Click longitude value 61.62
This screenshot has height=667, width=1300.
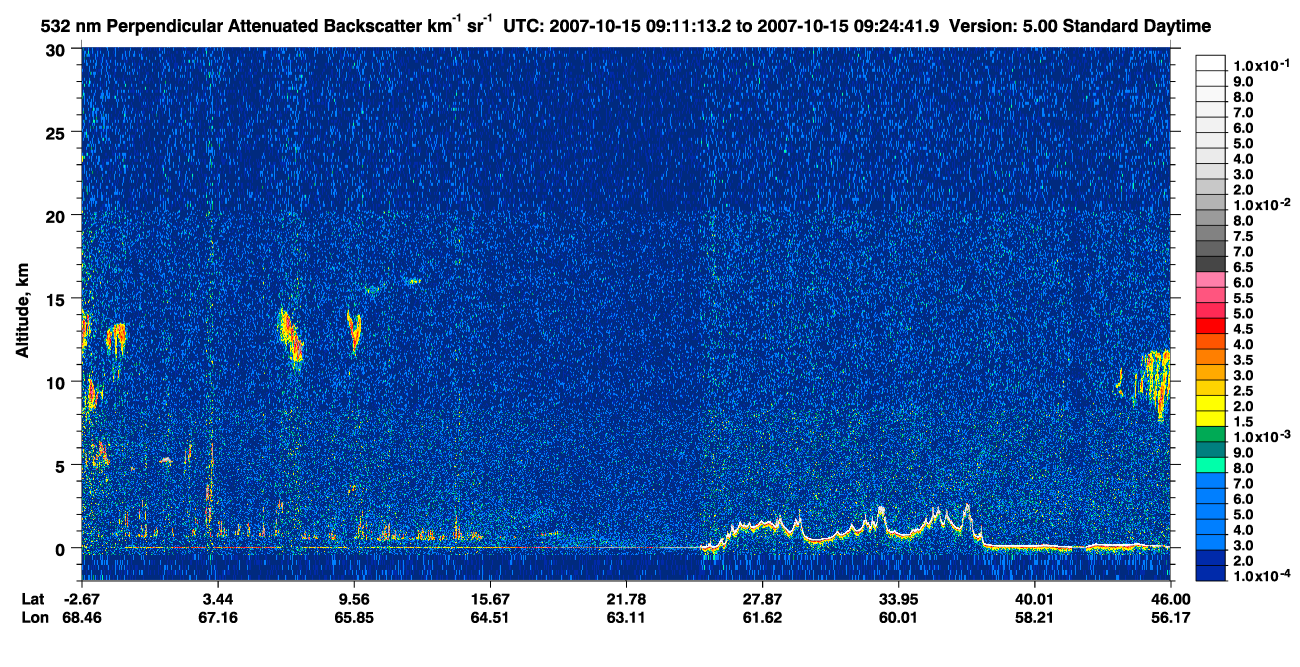(762, 618)
